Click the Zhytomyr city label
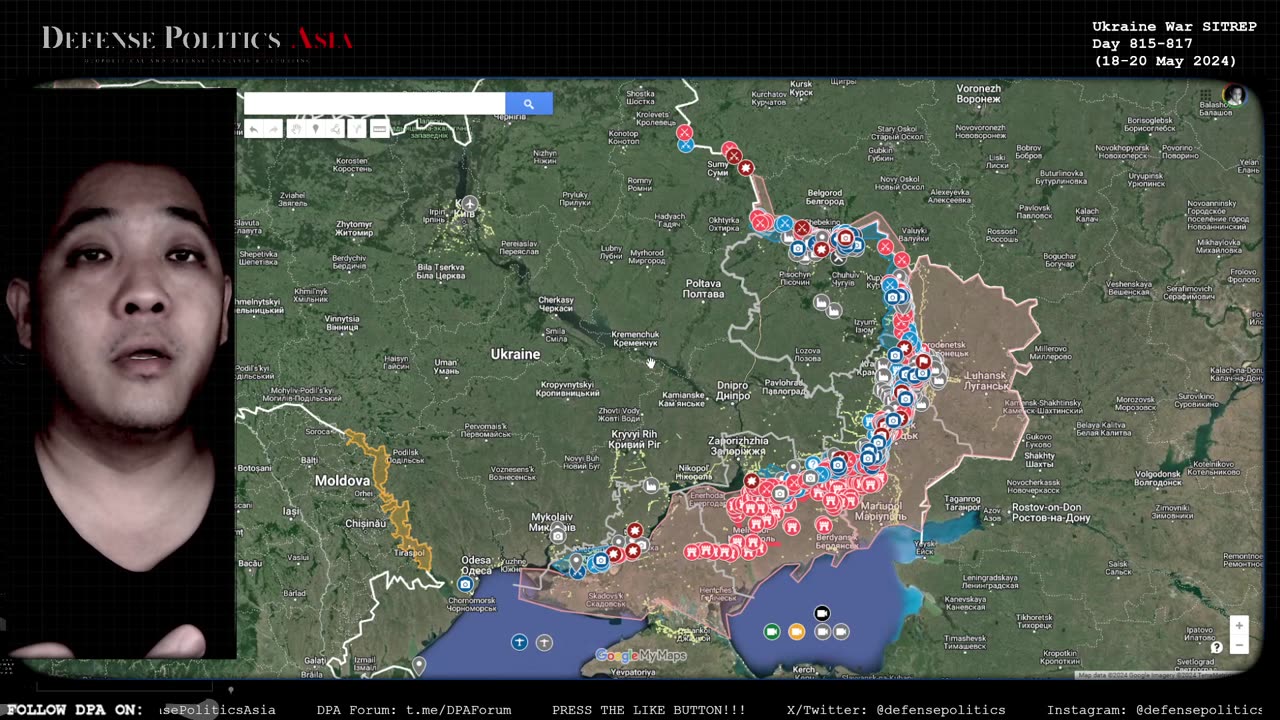Screen dimensions: 1280x720 pos(355,229)
